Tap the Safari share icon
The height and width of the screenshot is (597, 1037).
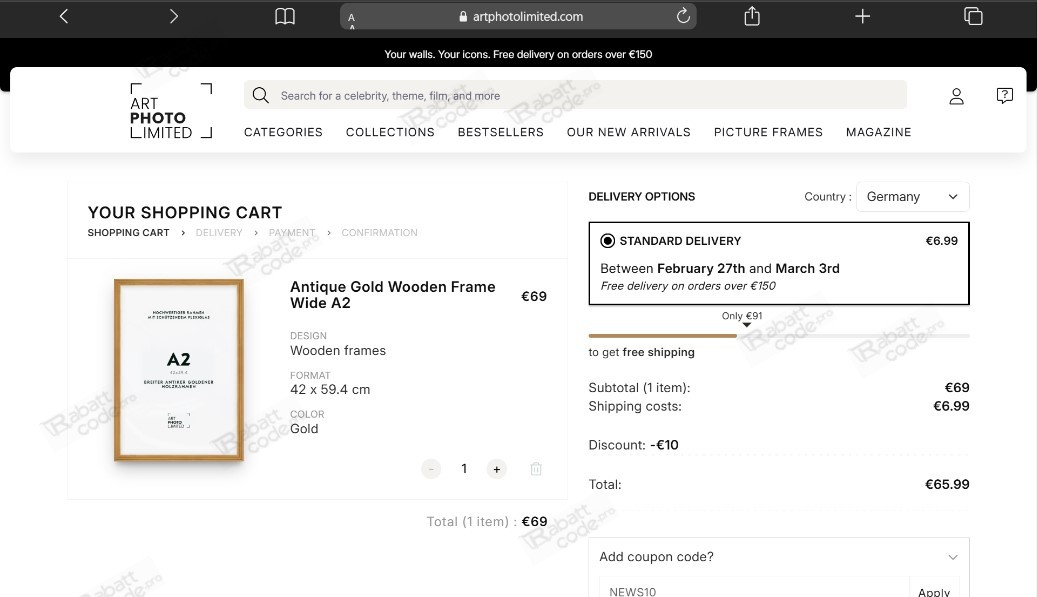click(752, 16)
